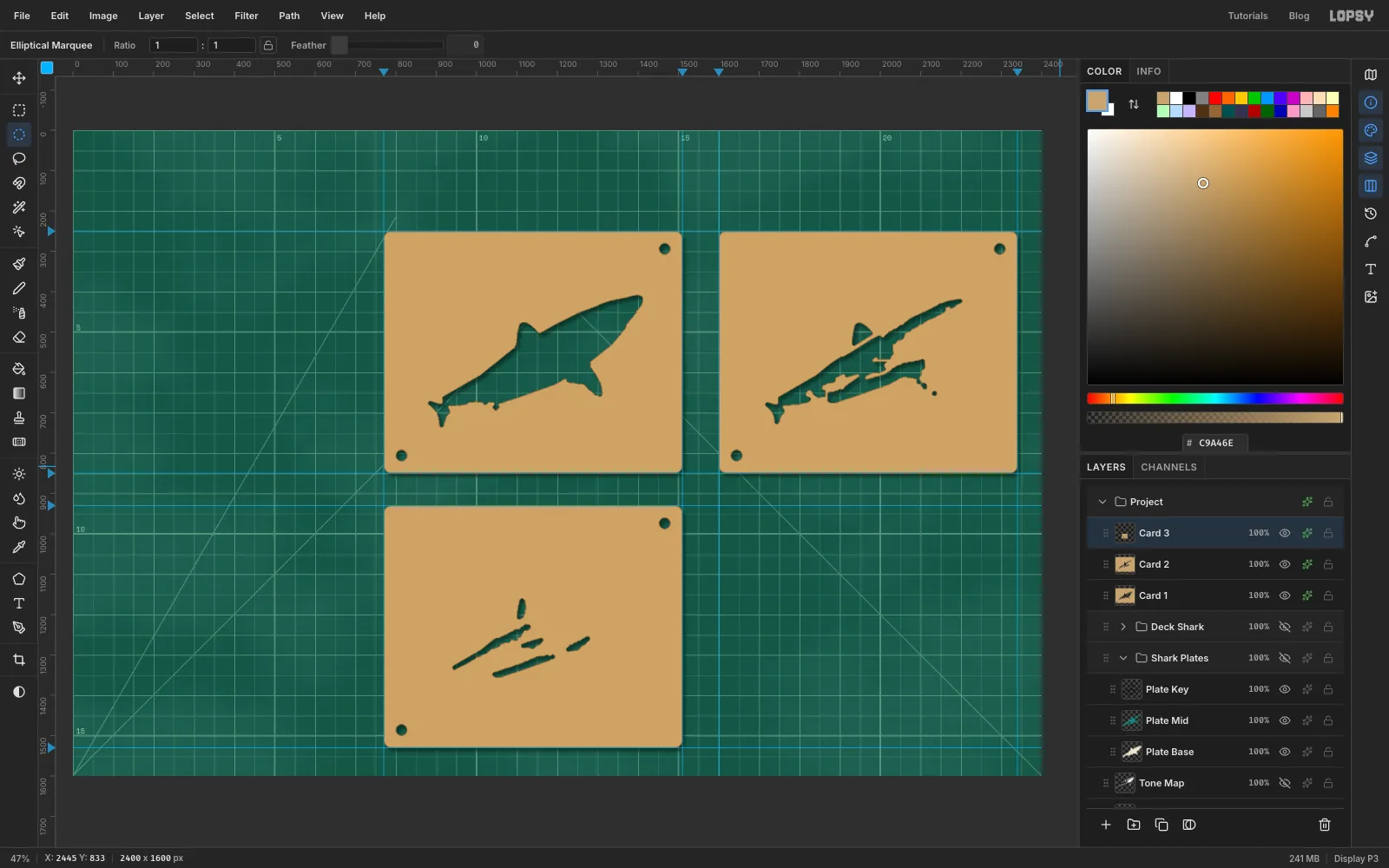The width and height of the screenshot is (1389, 868).
Task: Swap foreground and background colors
Action: point(1134,104)
